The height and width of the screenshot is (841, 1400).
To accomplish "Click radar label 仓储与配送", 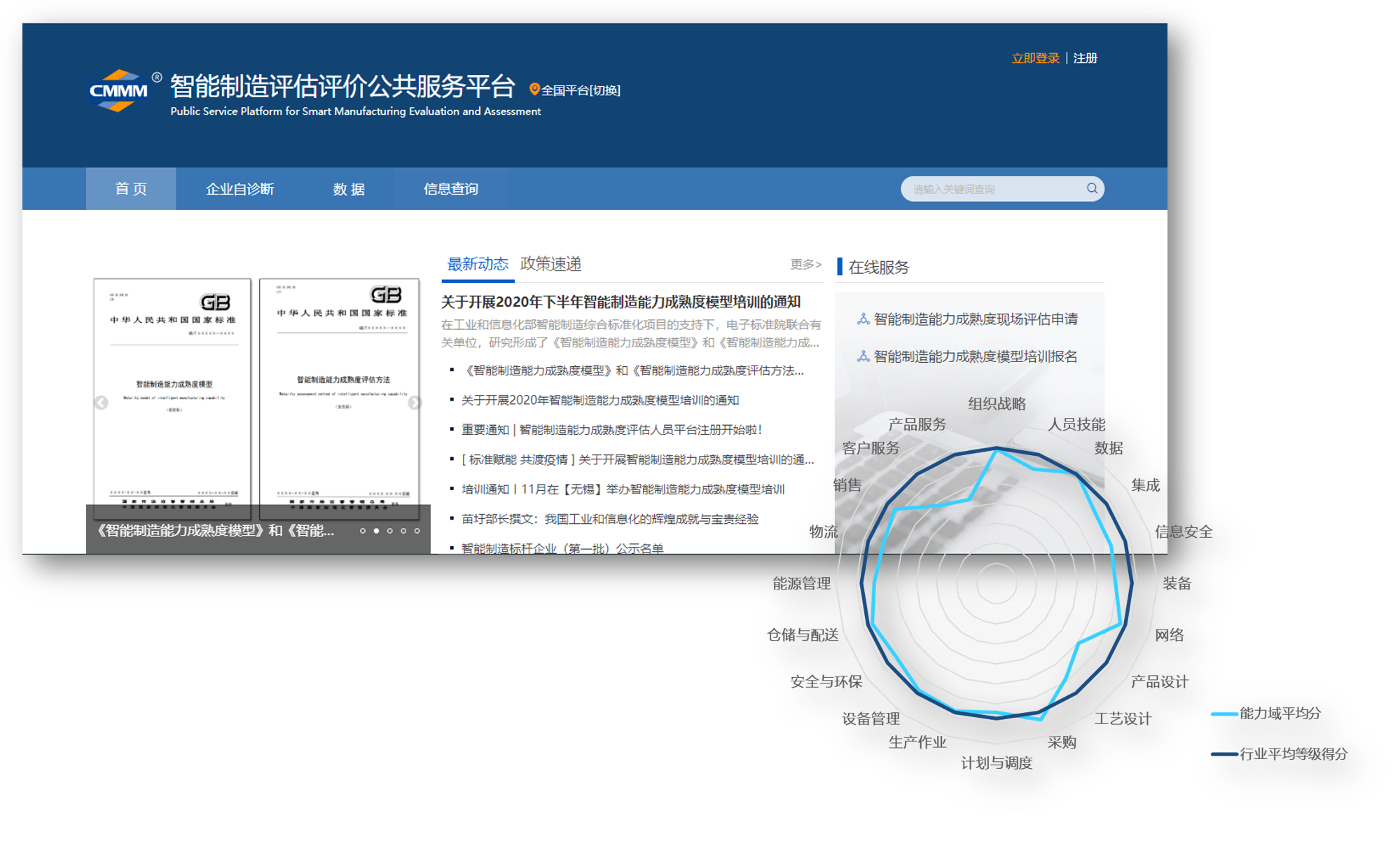I will 803,635.
